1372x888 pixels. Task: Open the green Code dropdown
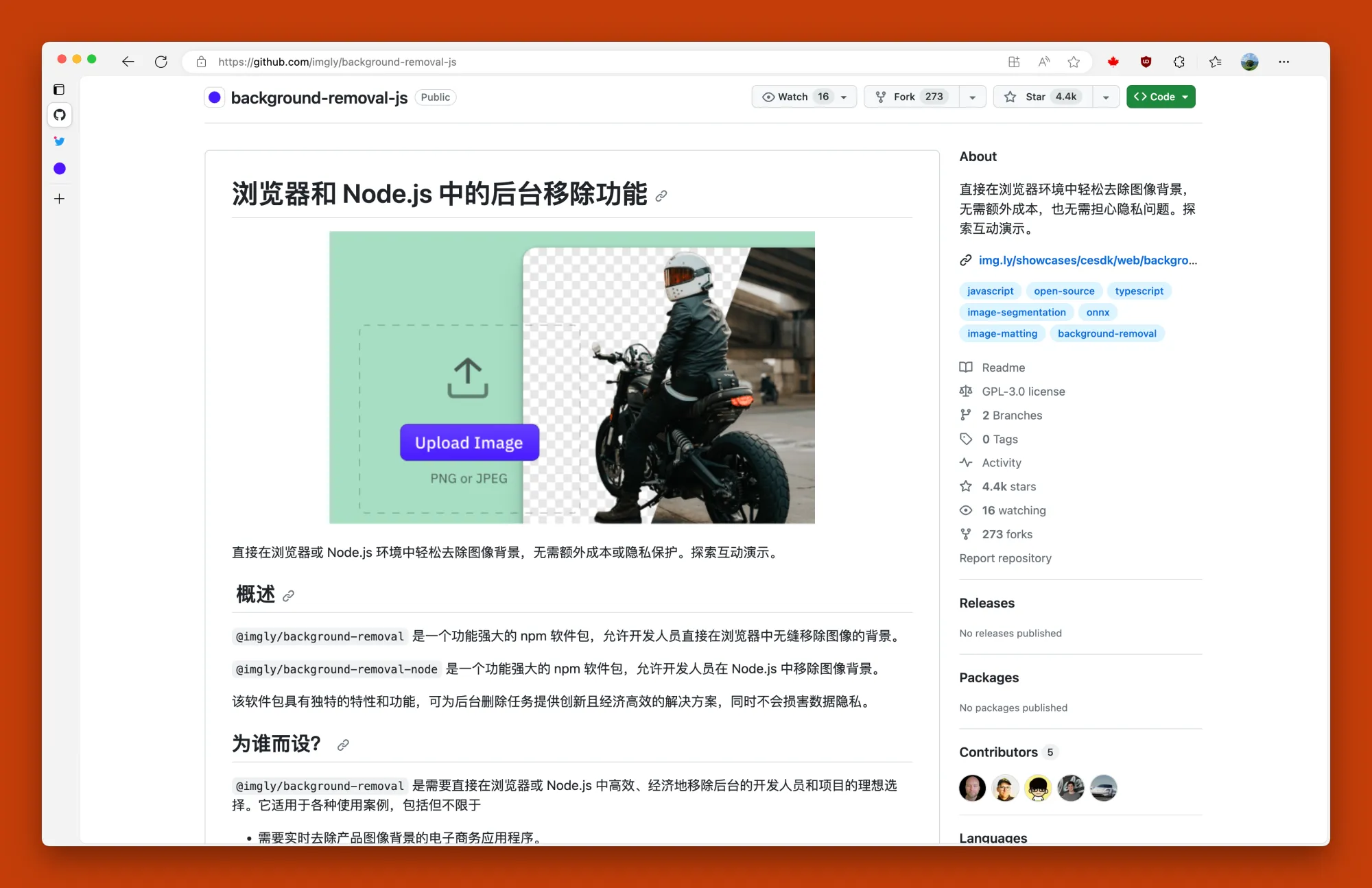point(1161,97)
